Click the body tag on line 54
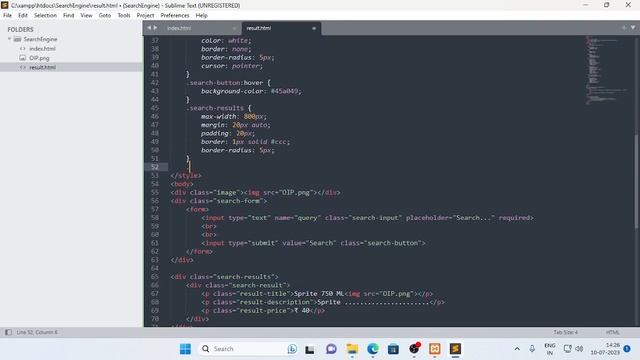Screen dimensions: 640x360 182,184
